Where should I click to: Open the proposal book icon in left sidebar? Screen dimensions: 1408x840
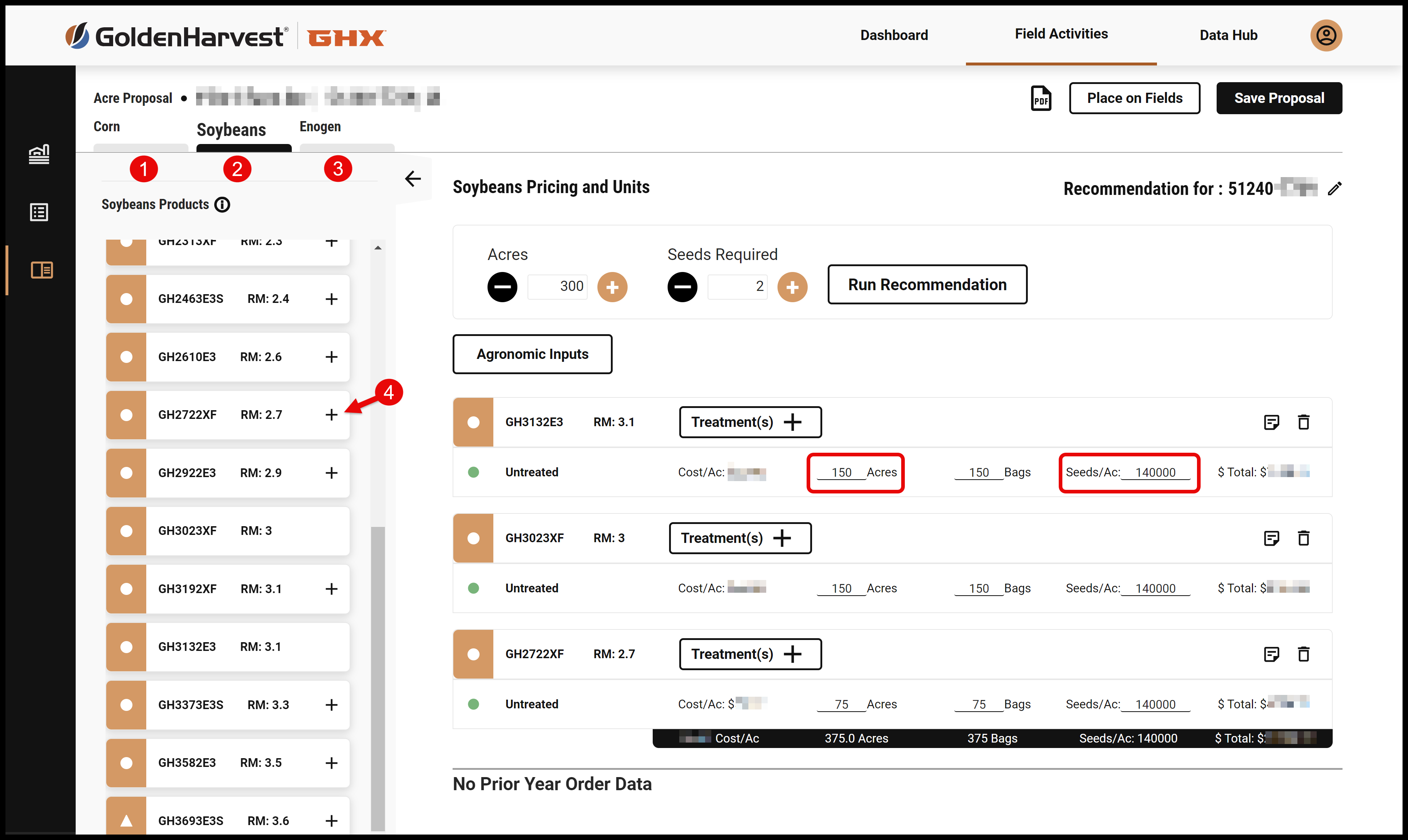pyautogui.click(x=41, y=270)
